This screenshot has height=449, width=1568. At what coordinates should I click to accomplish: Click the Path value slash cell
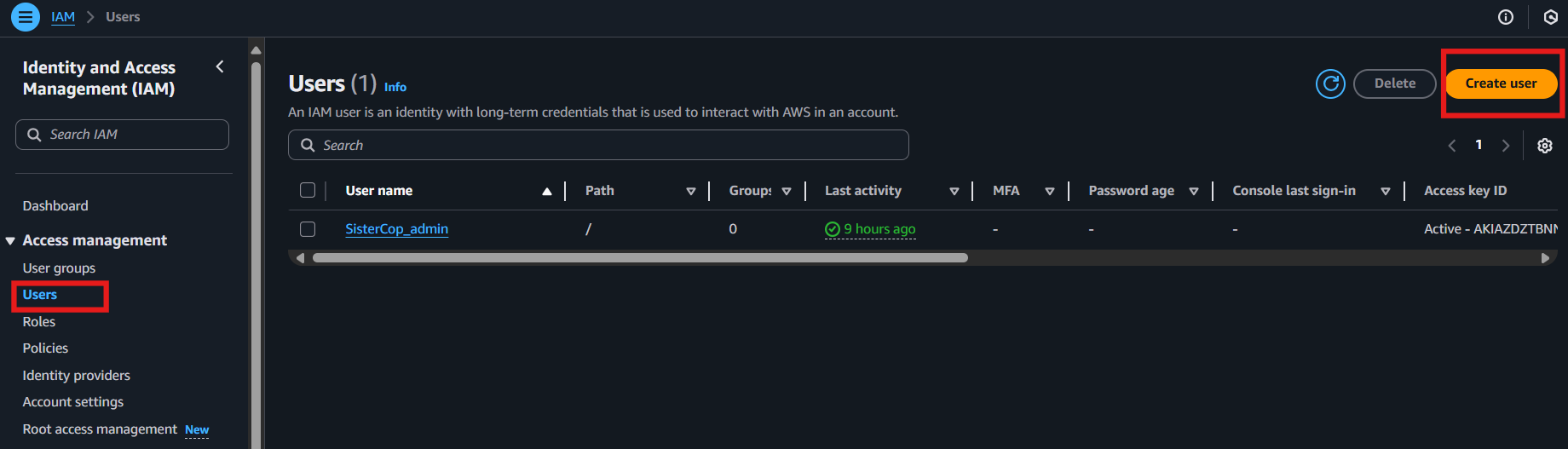pyautogui.click(x=588, y=229)
